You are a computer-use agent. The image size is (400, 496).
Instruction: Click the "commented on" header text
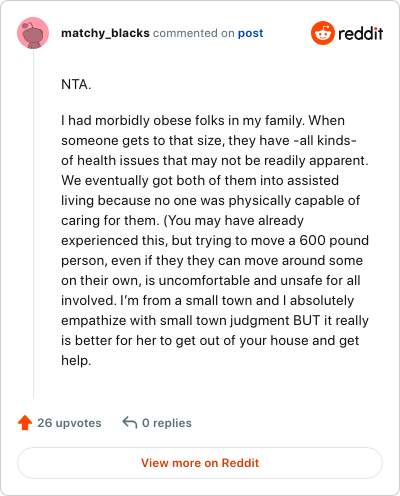[194, 33]
